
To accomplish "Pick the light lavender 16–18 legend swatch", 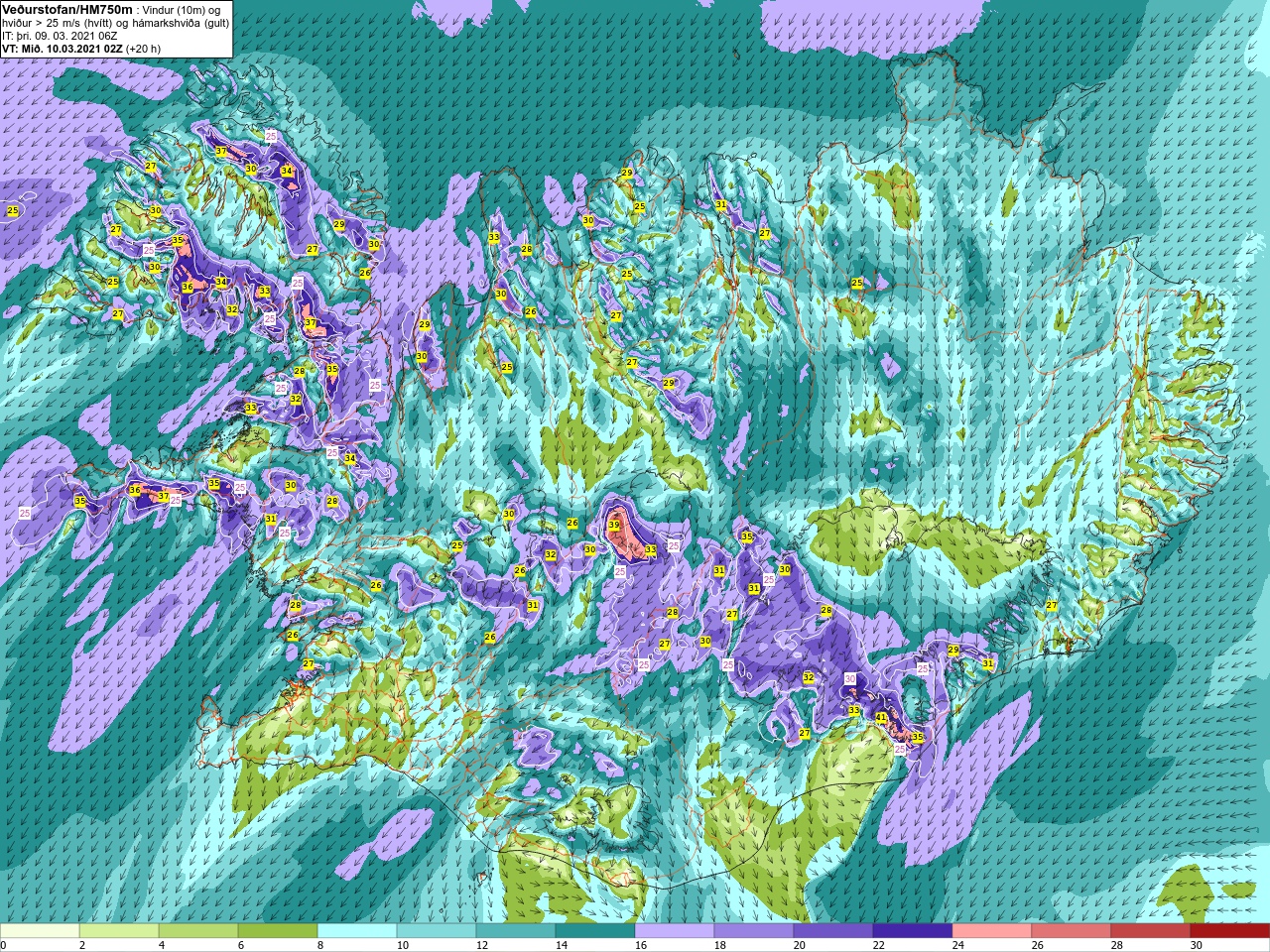I will 675,931.
